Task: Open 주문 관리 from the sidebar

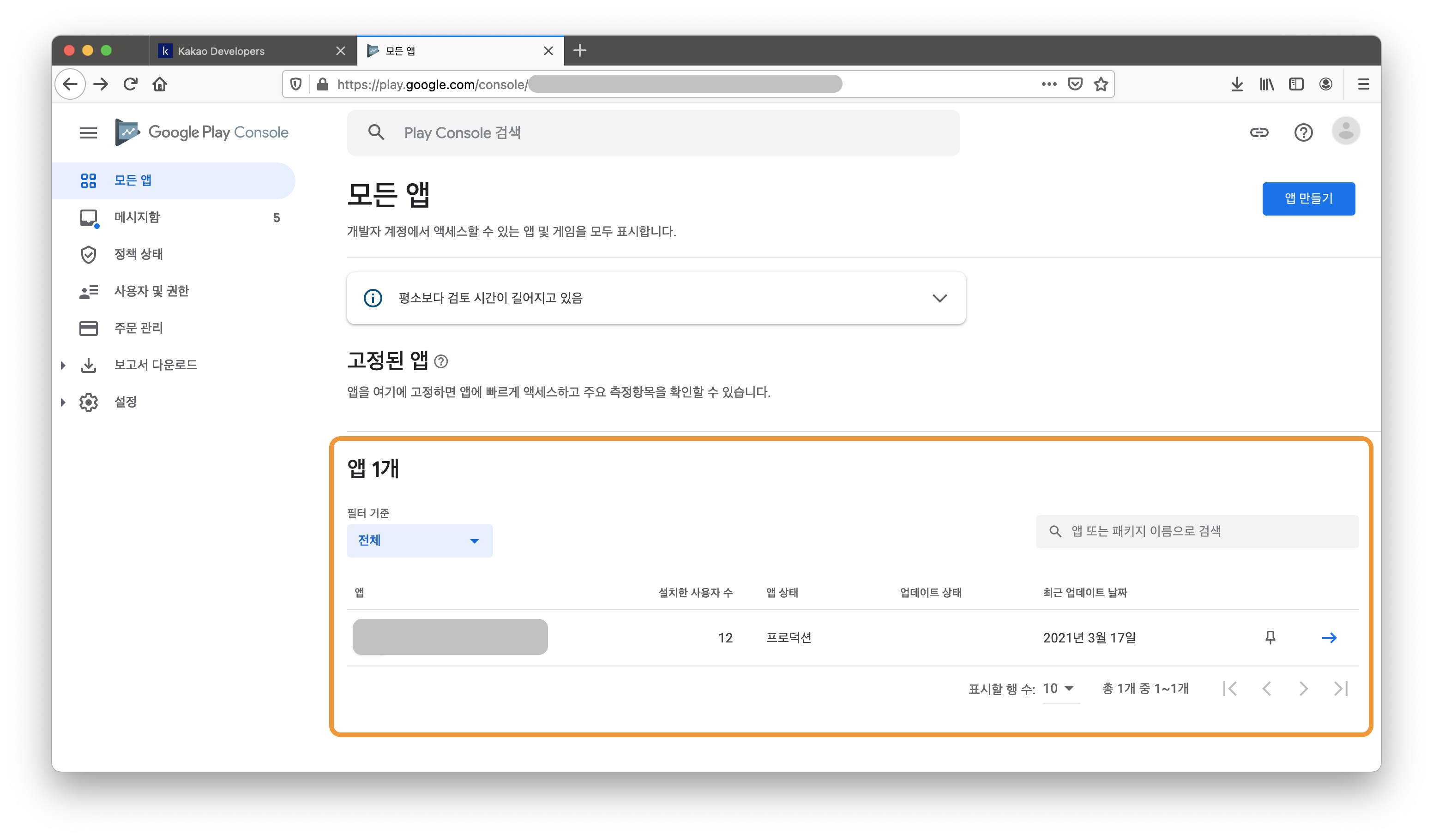Action: [138, 328]
